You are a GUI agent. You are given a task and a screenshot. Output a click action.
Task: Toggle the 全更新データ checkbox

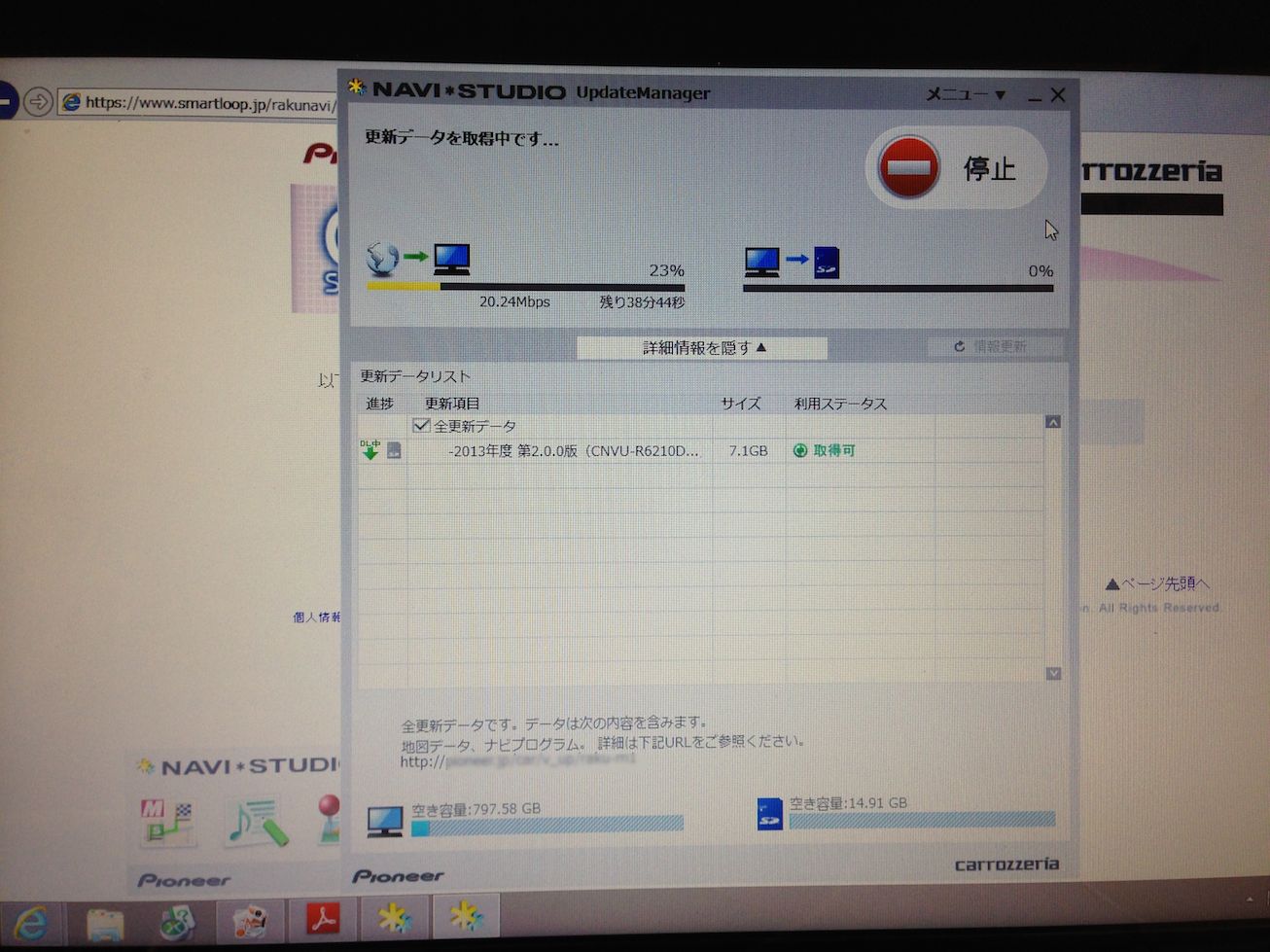click(x=421, y=426)
